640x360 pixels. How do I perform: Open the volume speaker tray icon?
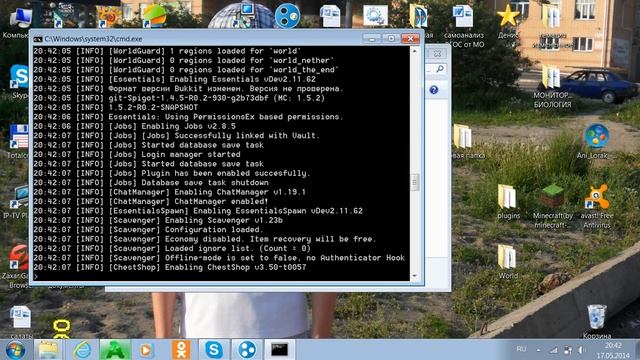[581, 350]
